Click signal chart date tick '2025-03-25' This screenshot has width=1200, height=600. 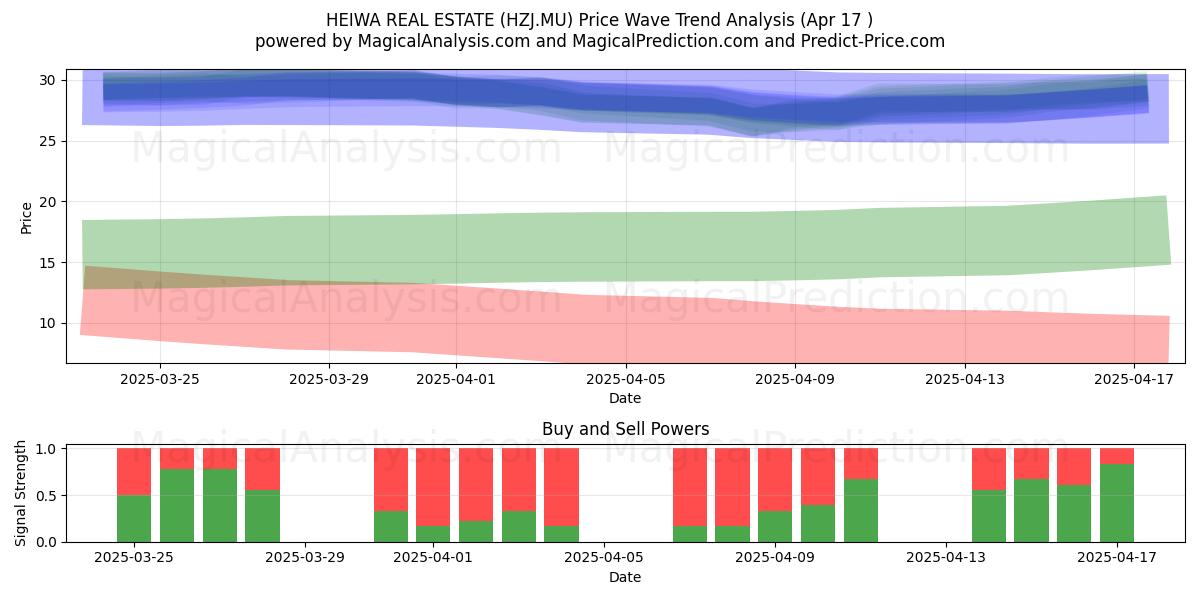134,558
